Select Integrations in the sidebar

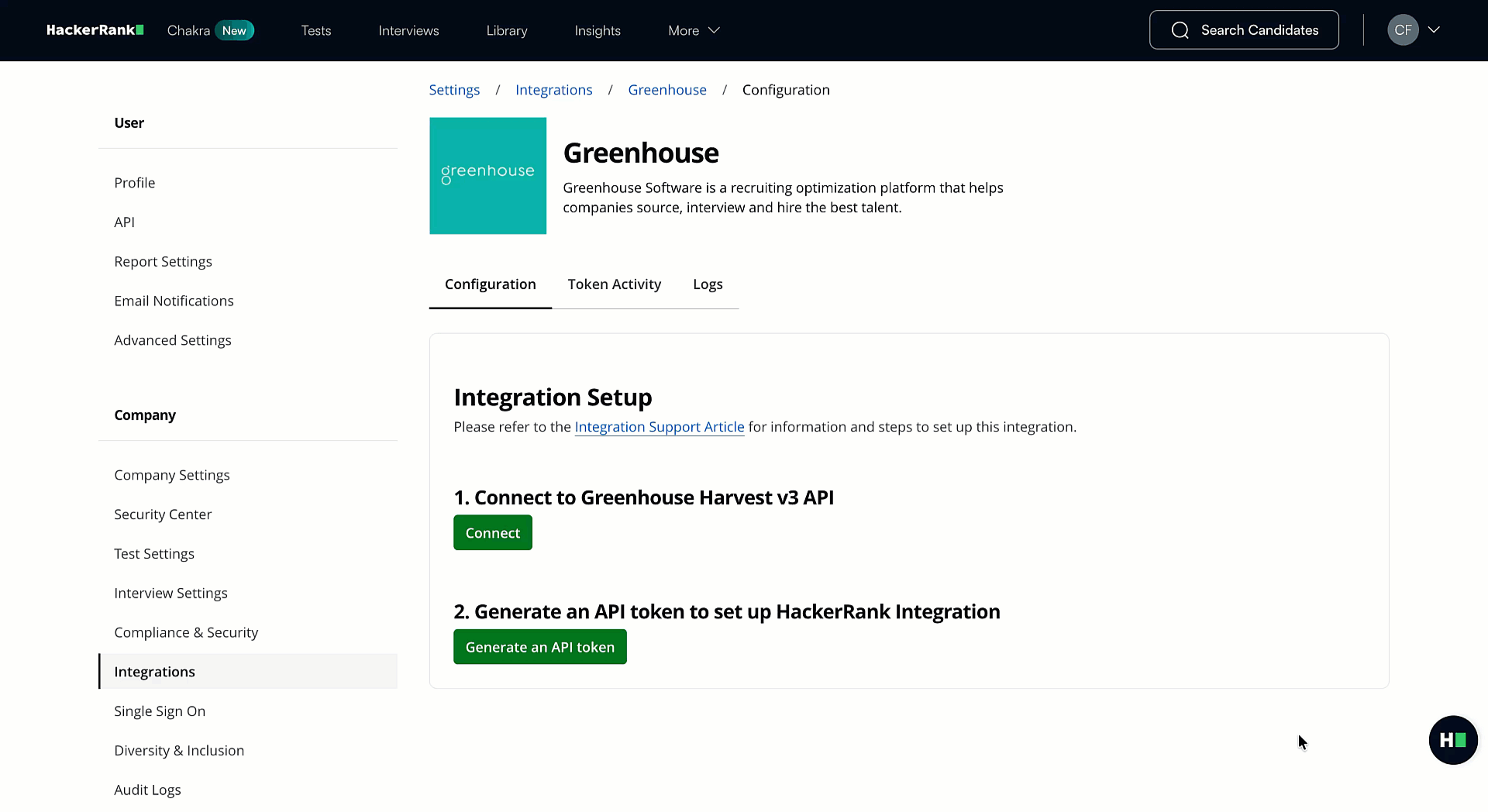pyautogui.click(x=248, y=672)
